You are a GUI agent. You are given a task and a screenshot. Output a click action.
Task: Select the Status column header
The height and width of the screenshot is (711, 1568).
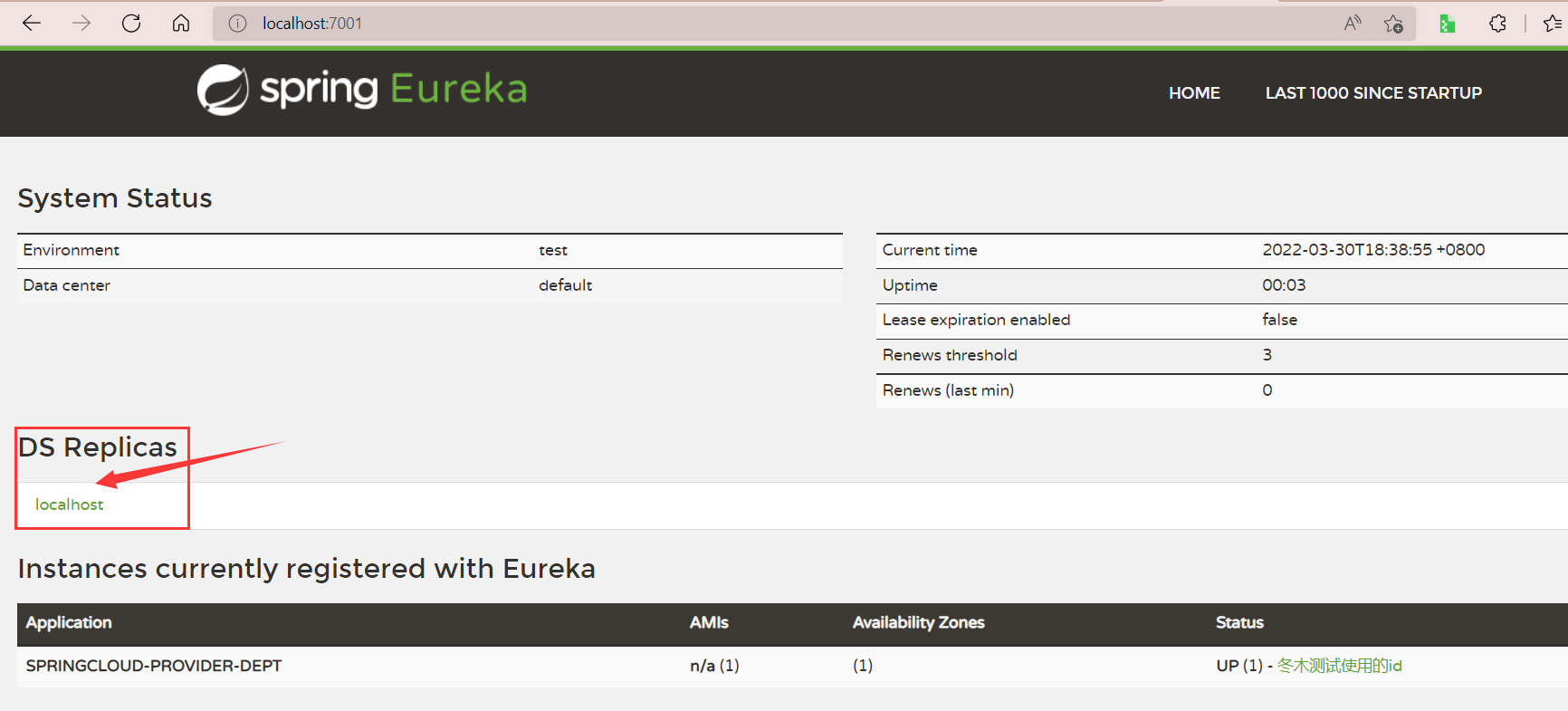[x=1239, y=623]
